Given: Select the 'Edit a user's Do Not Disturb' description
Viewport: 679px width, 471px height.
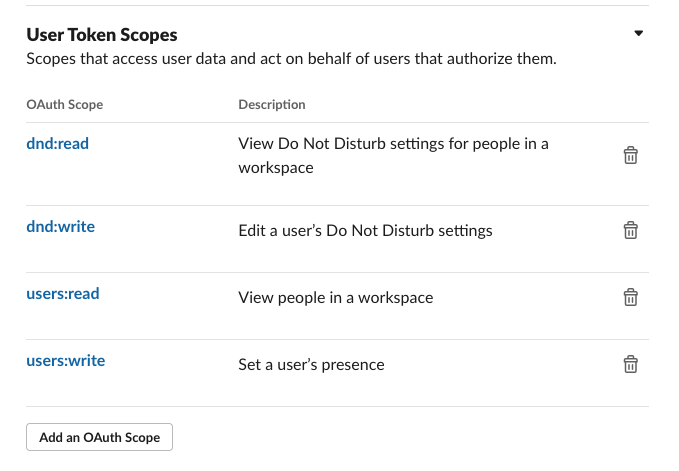Looking at the screenshot, I should click(365, 230).
